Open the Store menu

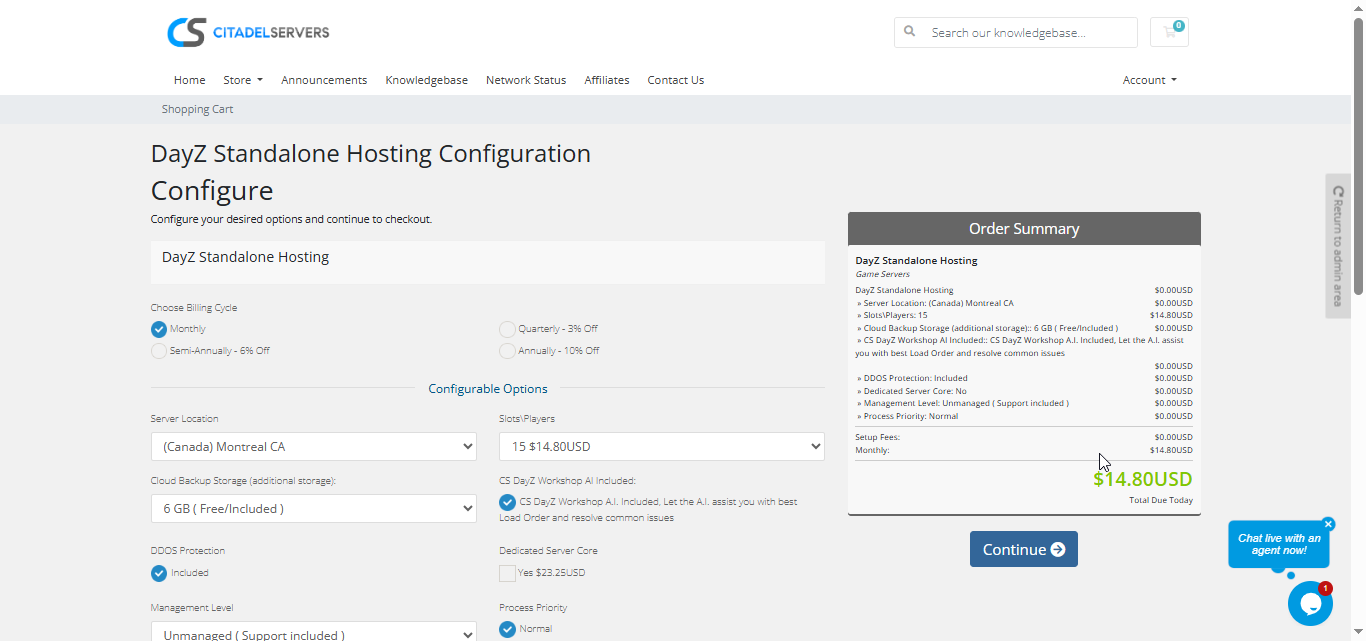coord(242,79)
